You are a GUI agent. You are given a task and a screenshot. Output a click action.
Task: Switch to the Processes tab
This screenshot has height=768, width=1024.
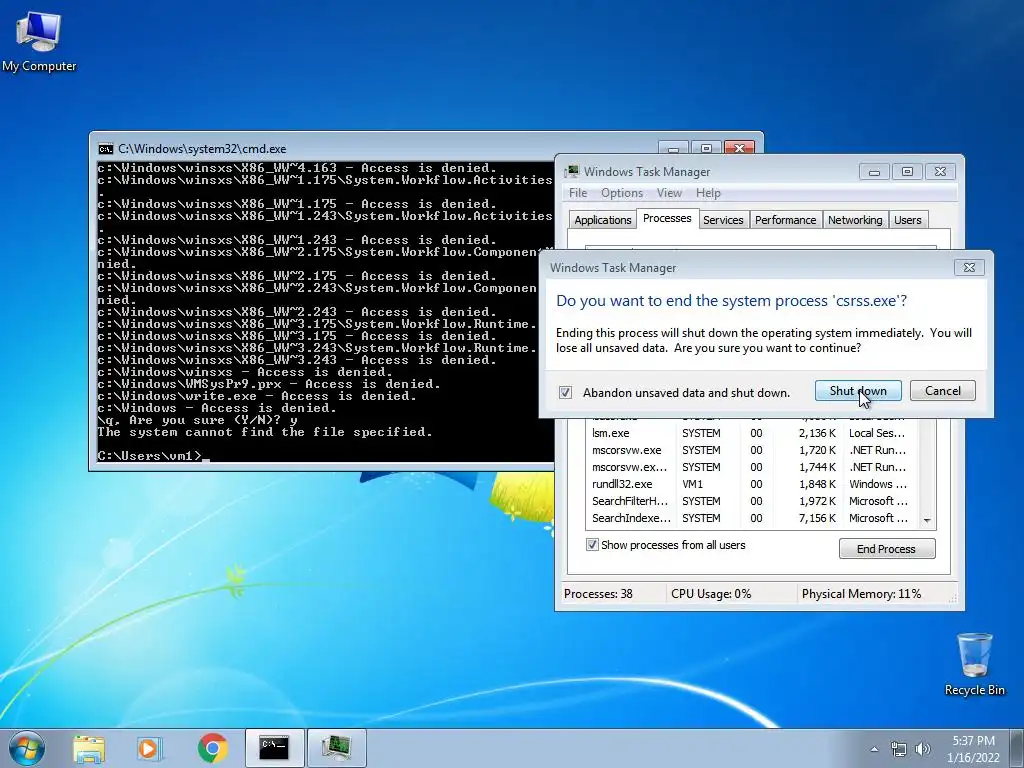tap(667, 218)
